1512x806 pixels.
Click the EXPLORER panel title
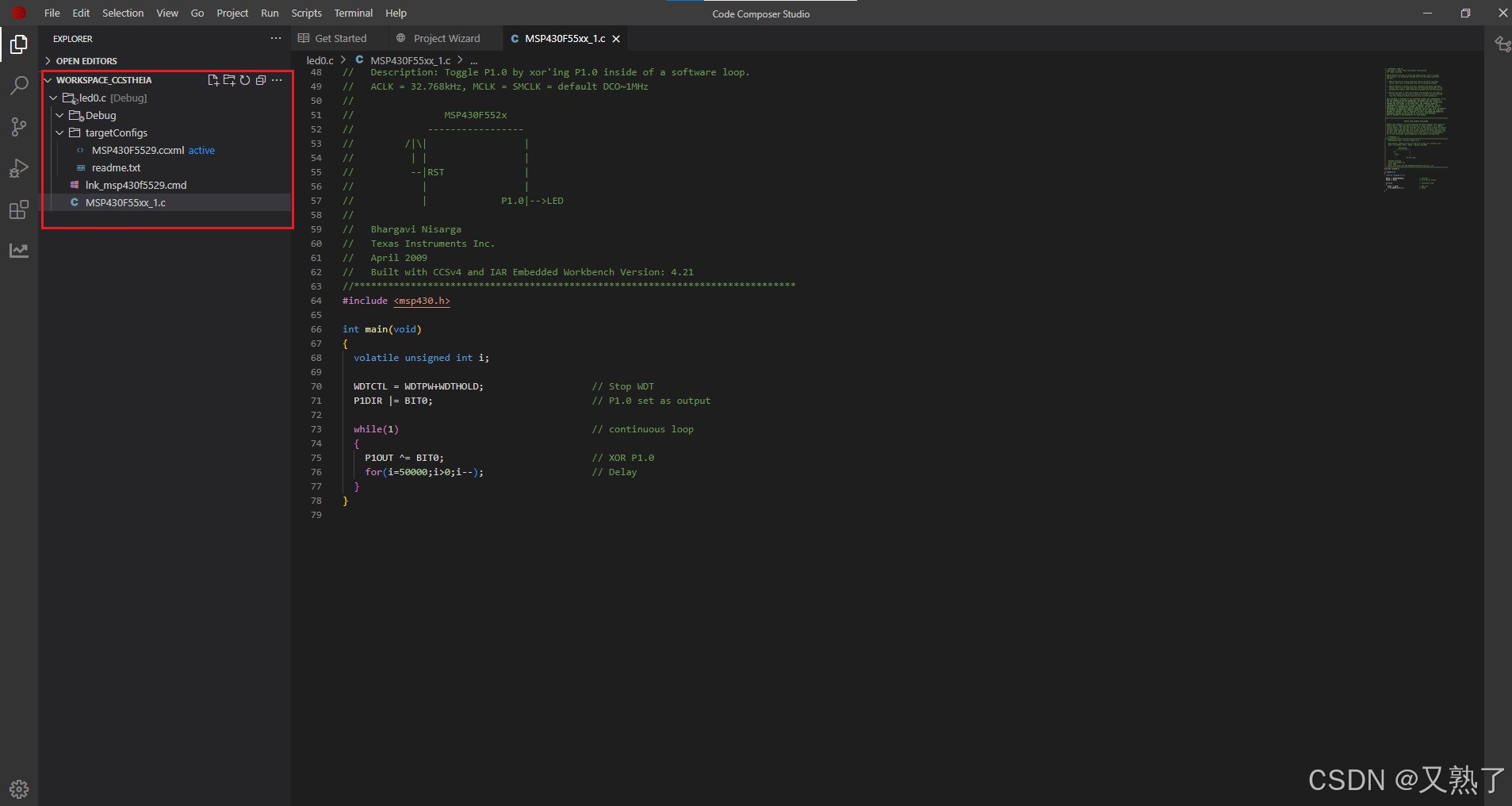[x=73, y=38]
